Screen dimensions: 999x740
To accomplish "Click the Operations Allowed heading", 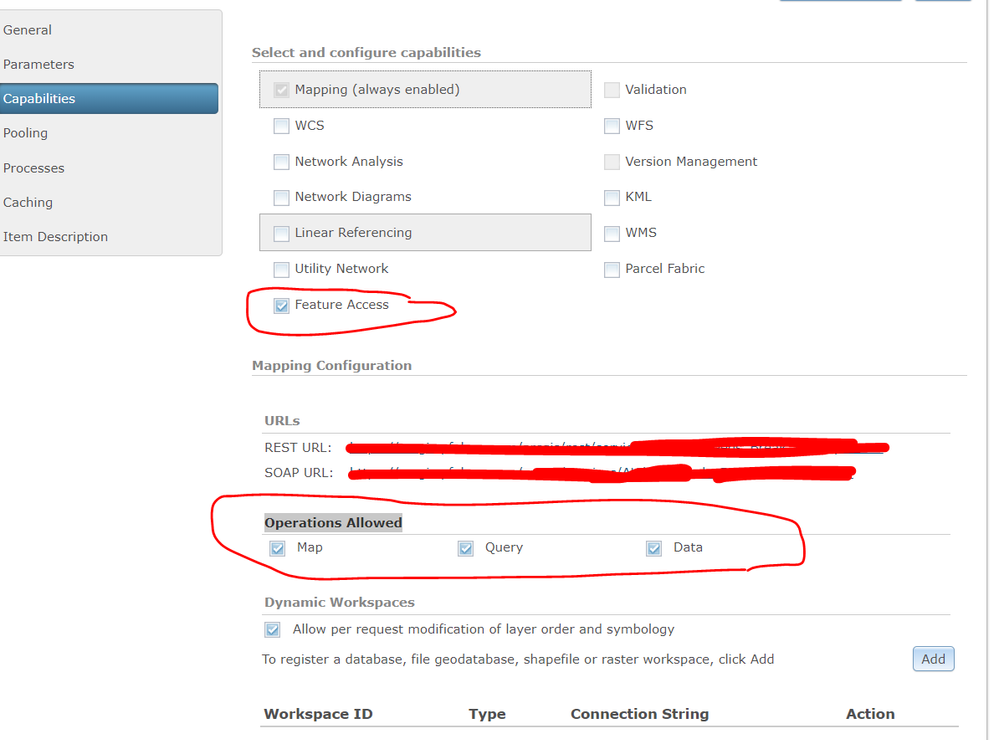I will 333,523.
